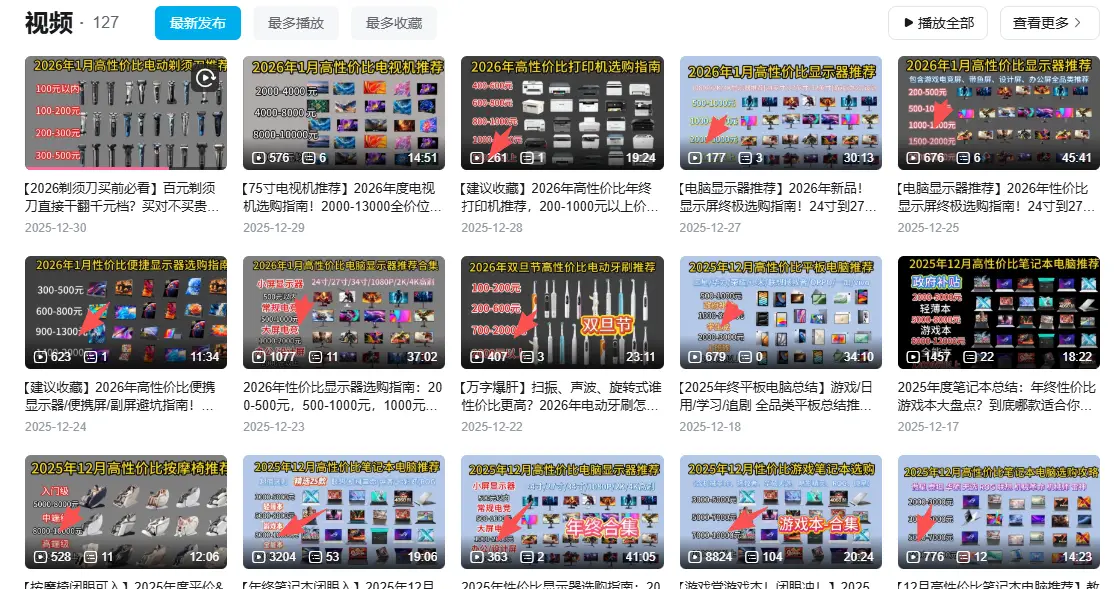Click the 视频 section heading
Image resolution: width=1114 pixels, height=589 pixels.
pyautogui.click(x=48, y=23)
